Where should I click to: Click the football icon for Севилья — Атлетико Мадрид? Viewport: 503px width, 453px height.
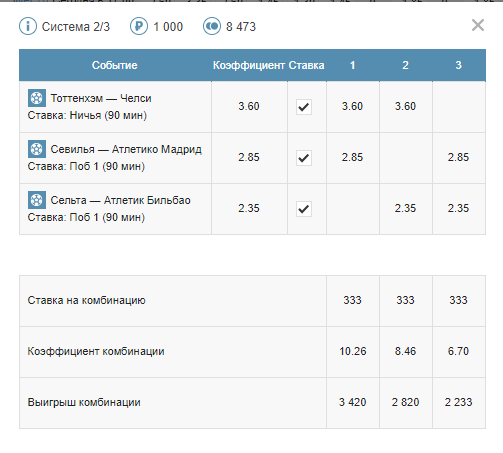(37, 149)
